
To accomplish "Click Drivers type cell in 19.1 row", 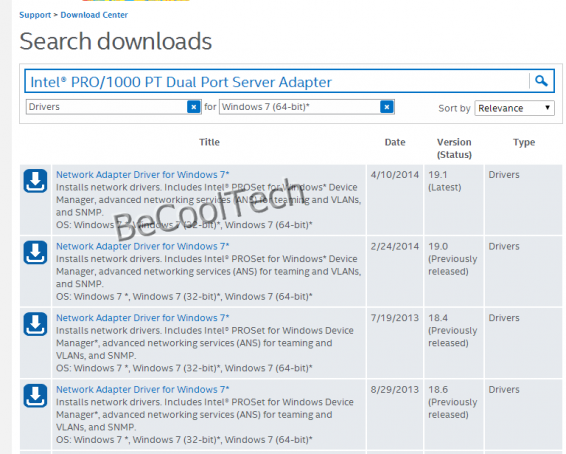I will tap(524, 200).
